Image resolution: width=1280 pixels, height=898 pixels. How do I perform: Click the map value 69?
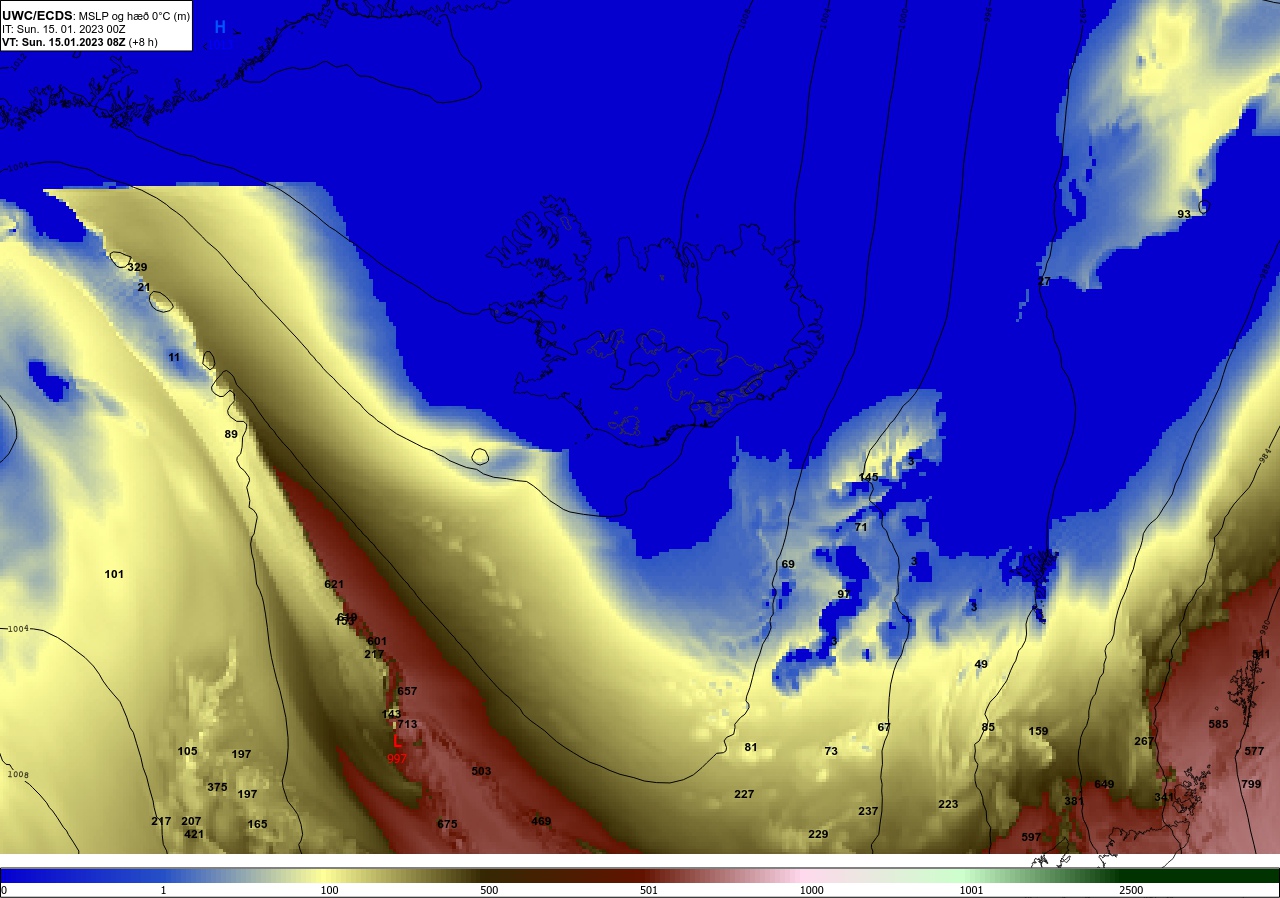(788, 564)
